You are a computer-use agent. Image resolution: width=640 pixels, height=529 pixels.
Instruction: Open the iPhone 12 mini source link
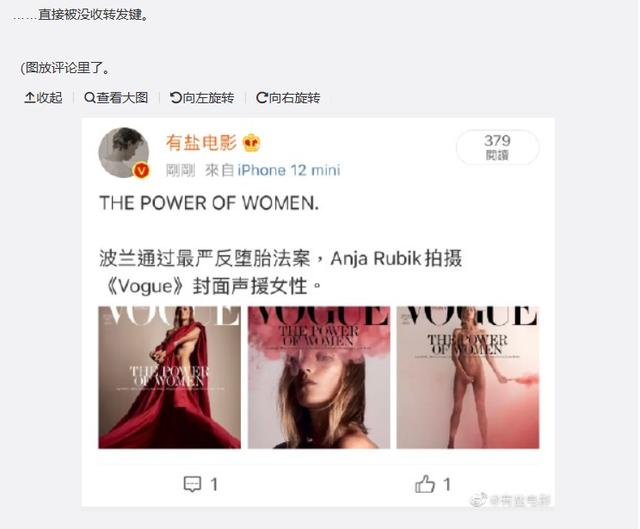(x=289, y=170)
